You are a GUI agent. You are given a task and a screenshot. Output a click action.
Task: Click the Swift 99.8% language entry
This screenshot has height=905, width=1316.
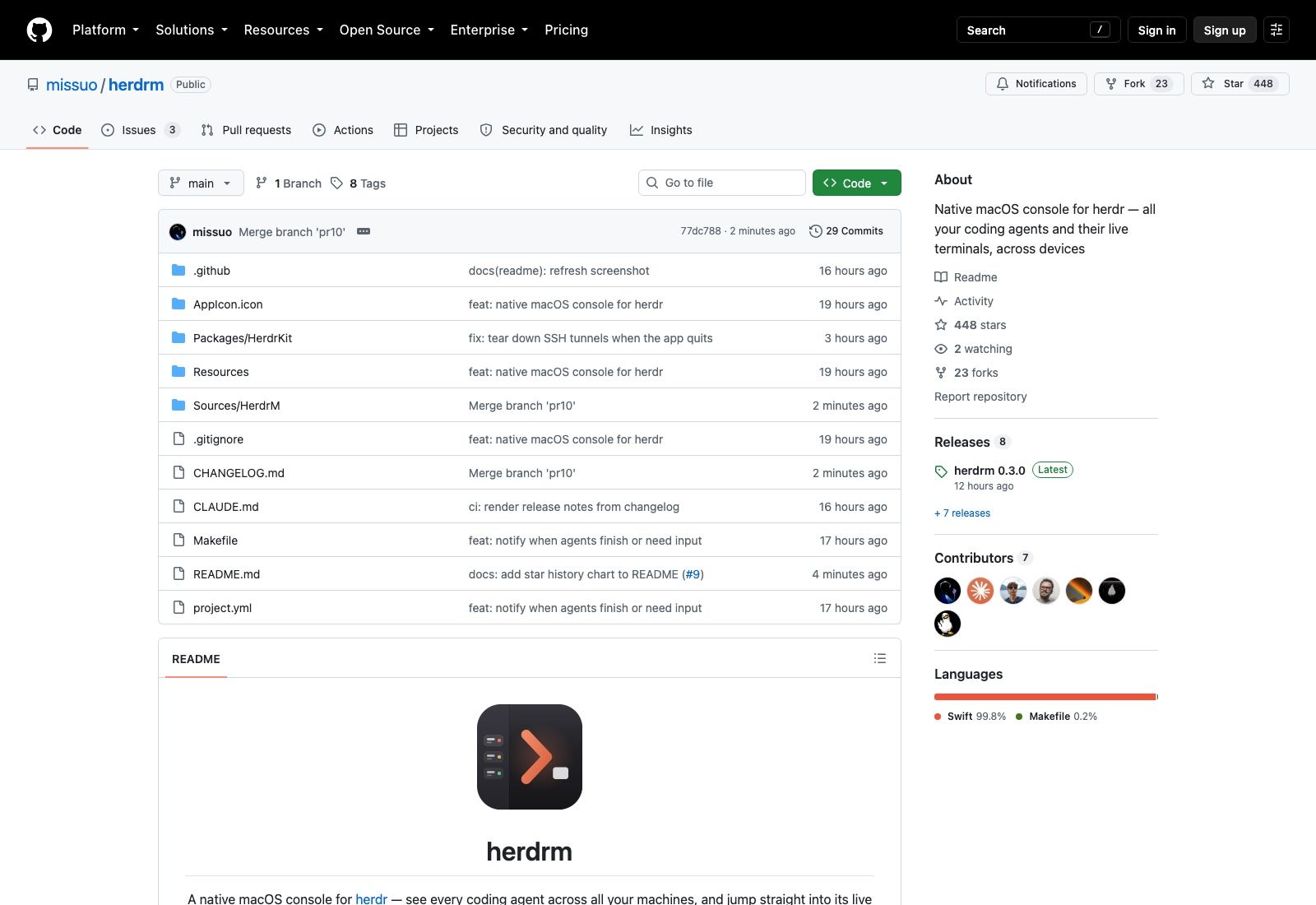coord(971,717)
